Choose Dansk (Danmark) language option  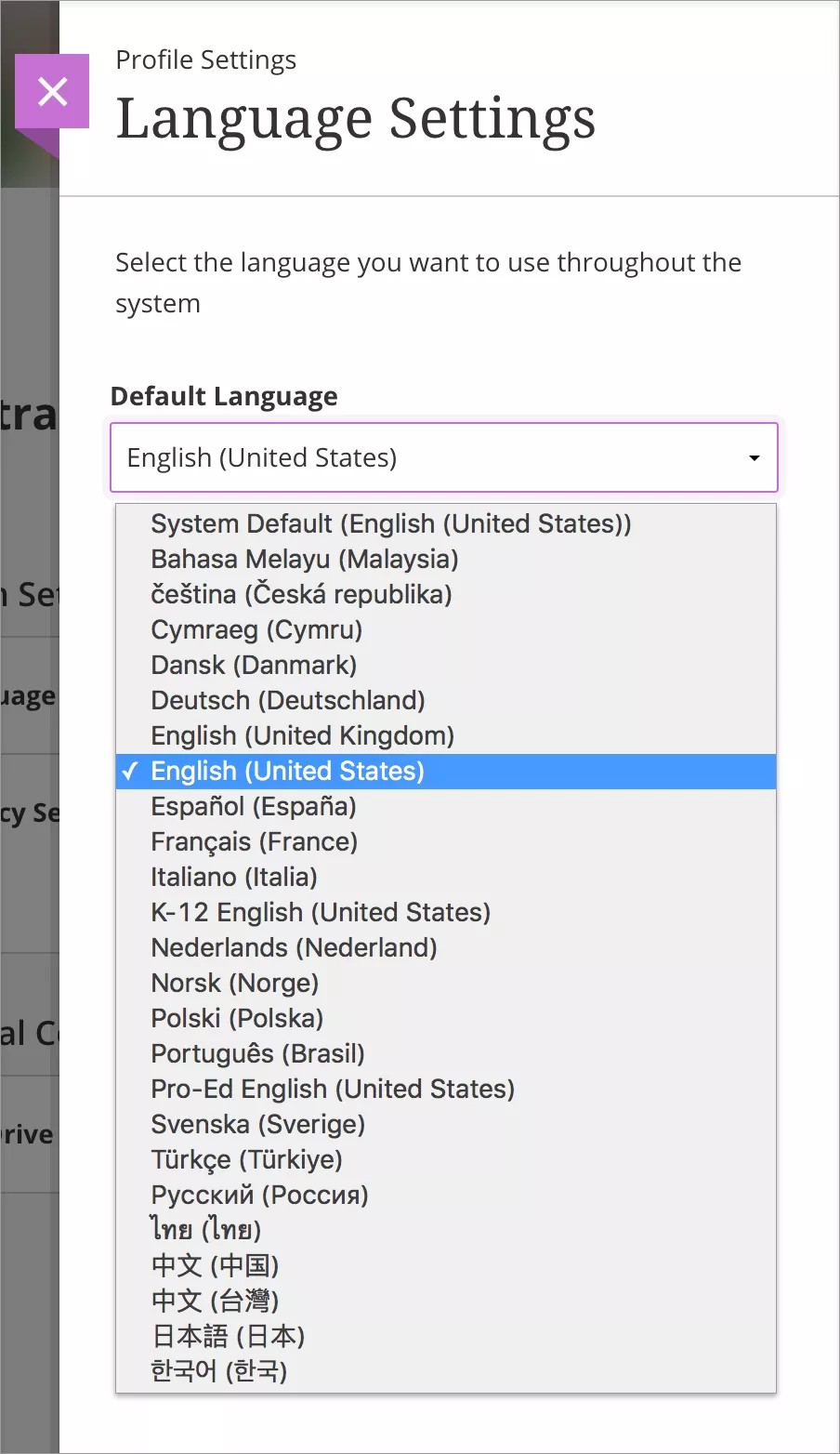click(x=254, y=666)
